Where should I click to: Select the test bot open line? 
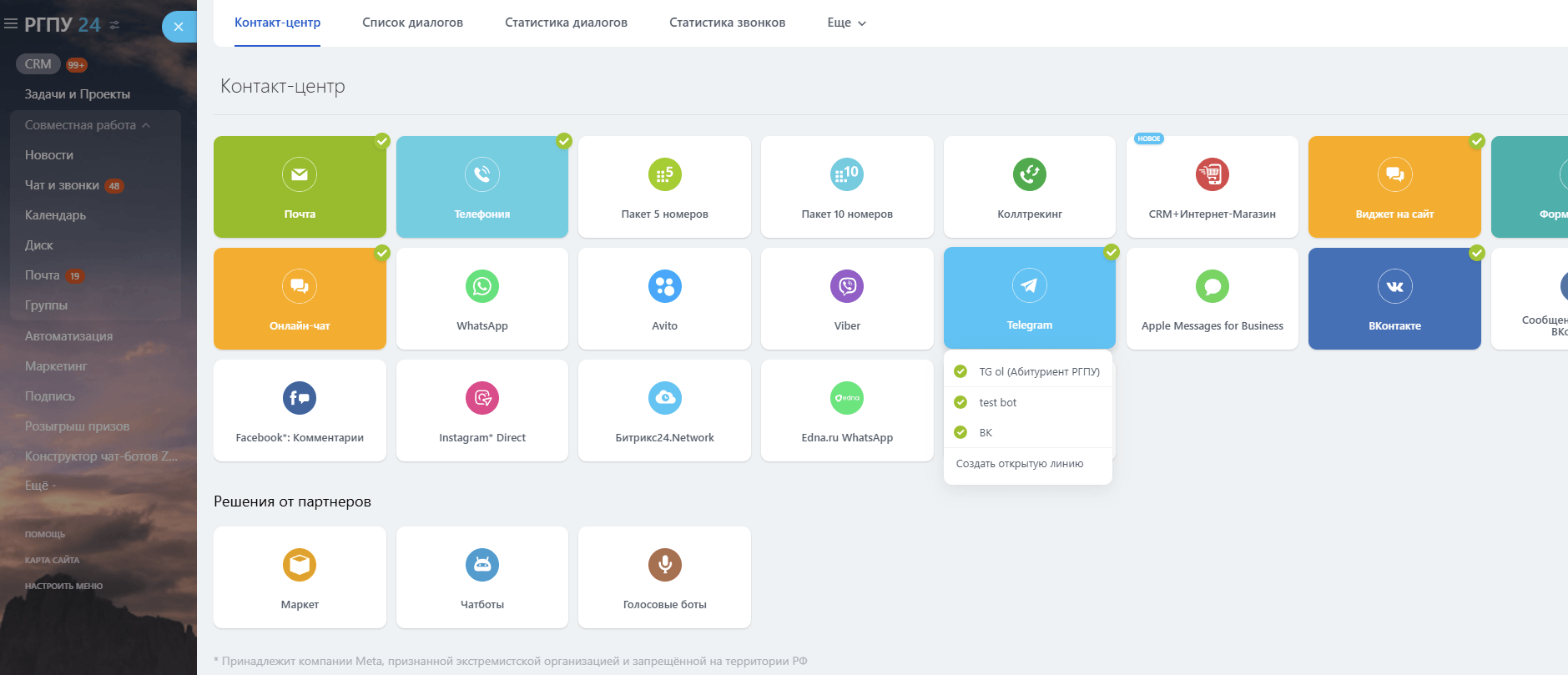tap(1028, 402)
